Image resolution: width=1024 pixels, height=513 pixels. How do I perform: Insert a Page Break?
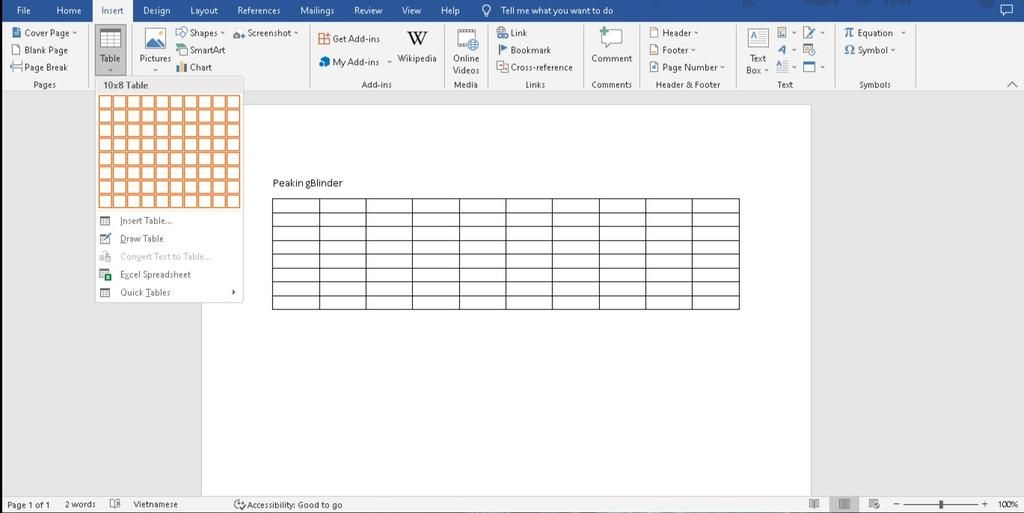pos(40,67)
